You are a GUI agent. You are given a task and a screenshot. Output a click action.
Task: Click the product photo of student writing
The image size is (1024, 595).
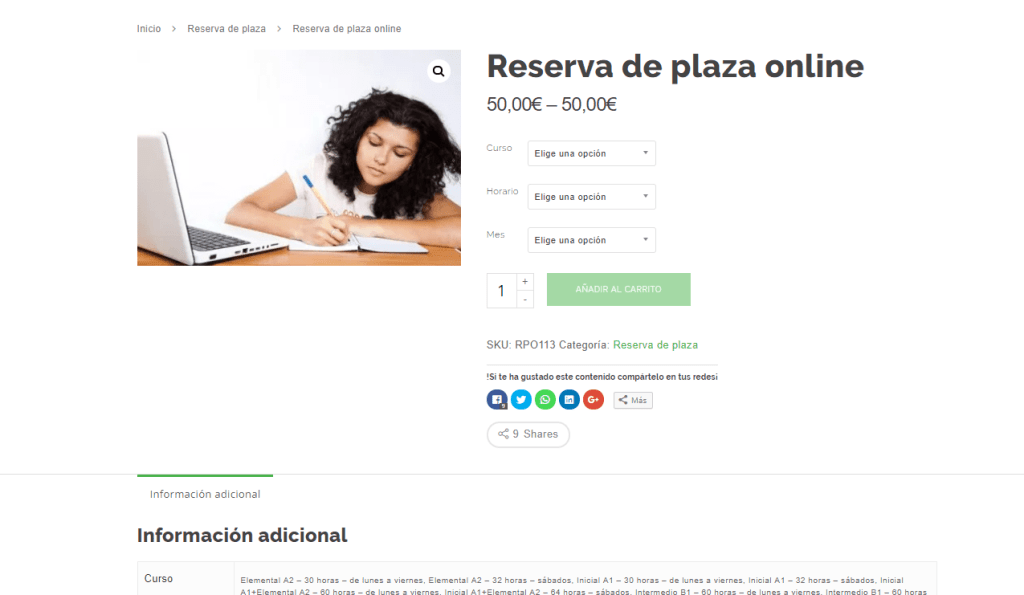tap(299, 158)
